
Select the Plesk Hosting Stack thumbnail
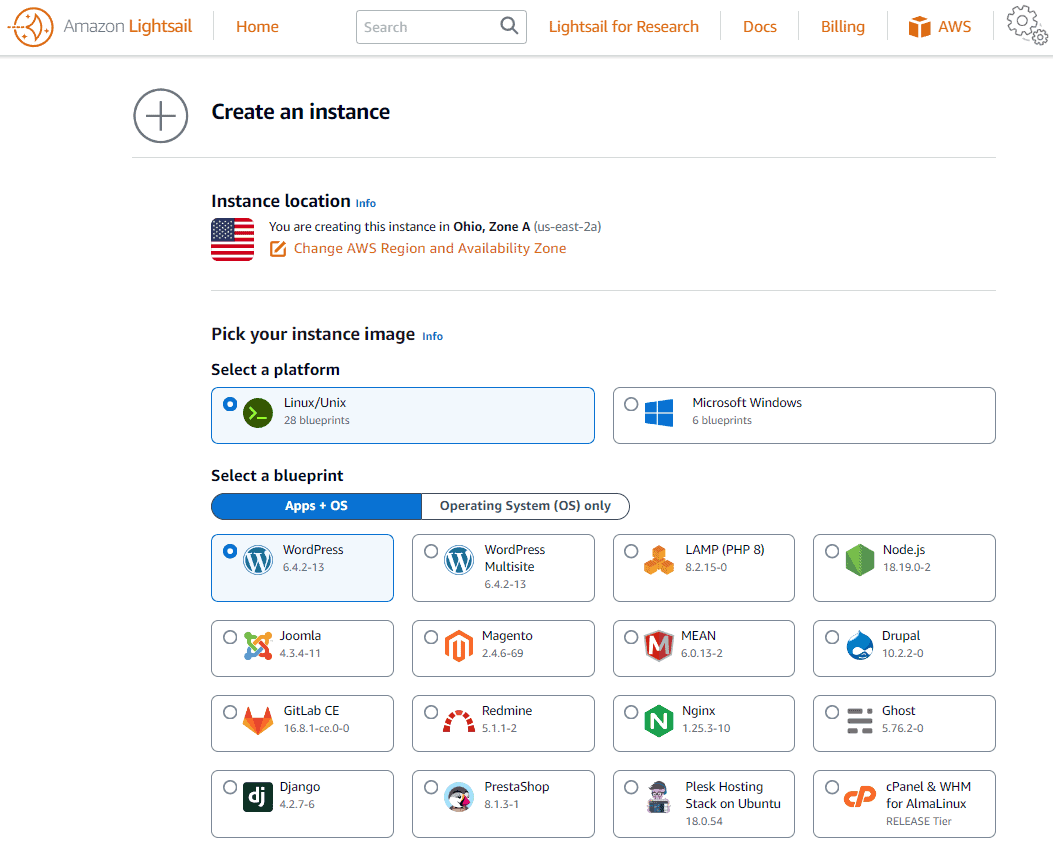coord(658,799)
